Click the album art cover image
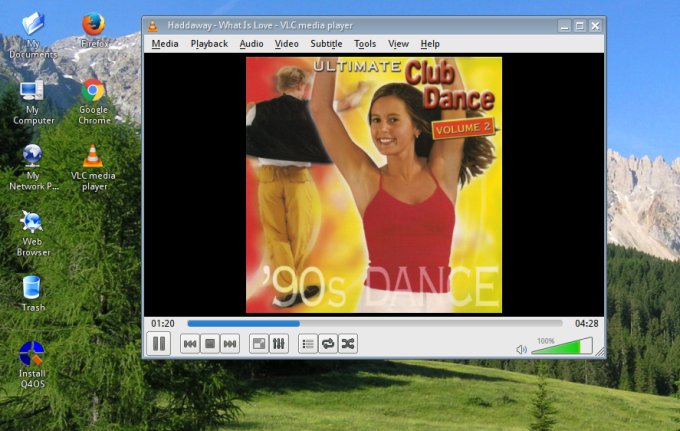This screenshot has width=680, height=431. point(374,185)
